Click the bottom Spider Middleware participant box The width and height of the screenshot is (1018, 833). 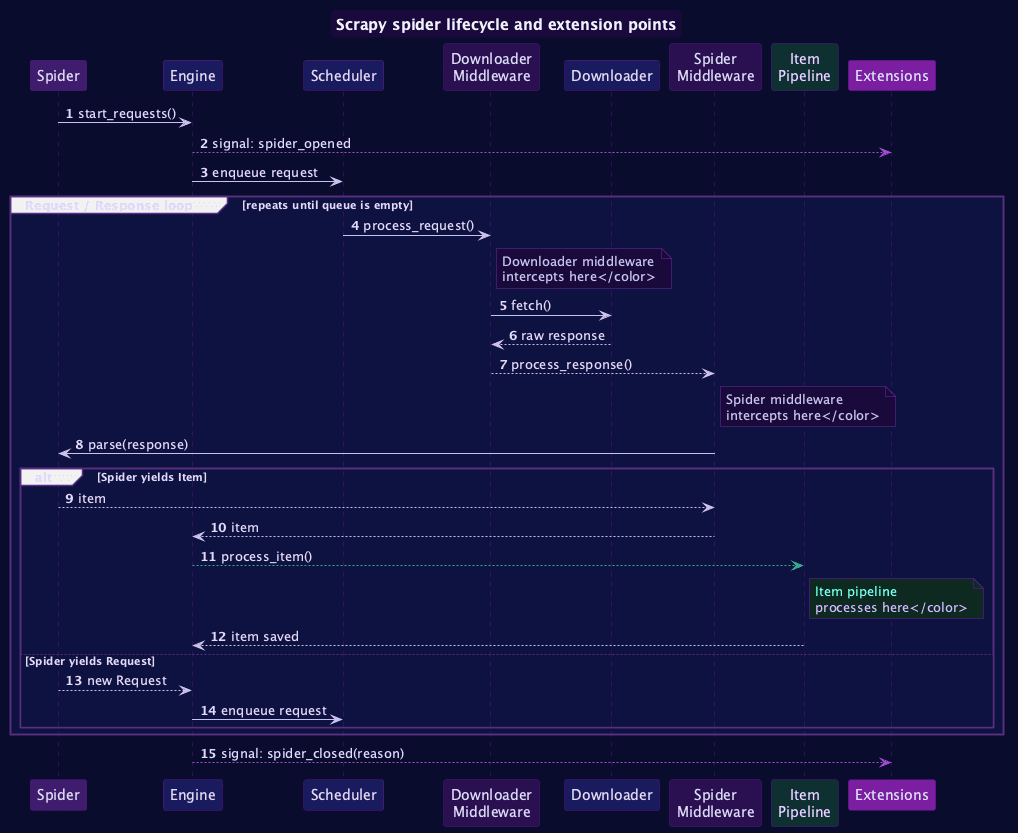(715, 803)
